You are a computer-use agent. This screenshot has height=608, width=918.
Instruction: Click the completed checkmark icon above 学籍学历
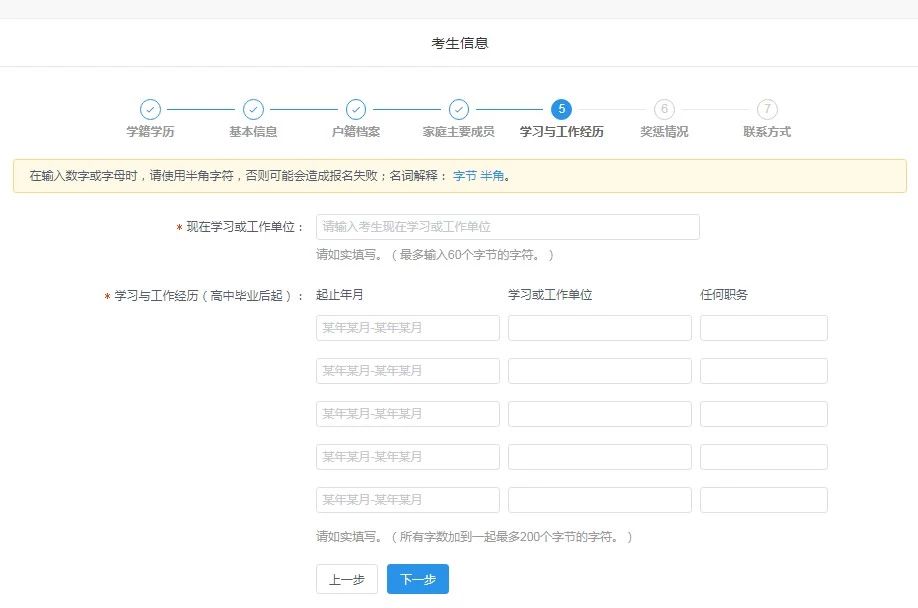151,109
